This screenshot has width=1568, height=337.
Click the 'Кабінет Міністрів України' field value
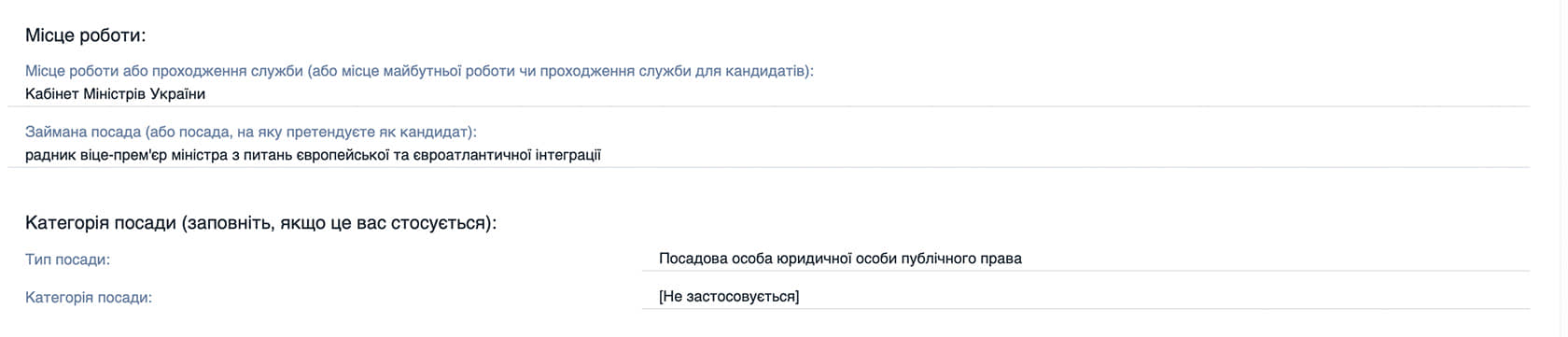coord(115,93)
